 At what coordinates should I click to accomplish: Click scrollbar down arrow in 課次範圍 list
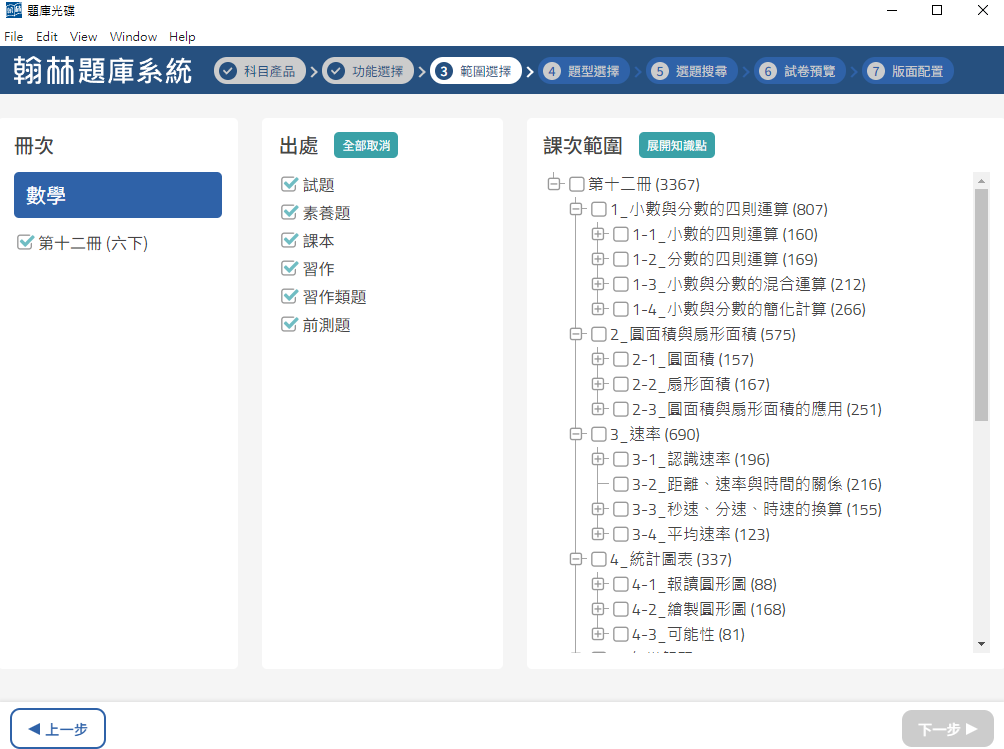coord(981,643)
